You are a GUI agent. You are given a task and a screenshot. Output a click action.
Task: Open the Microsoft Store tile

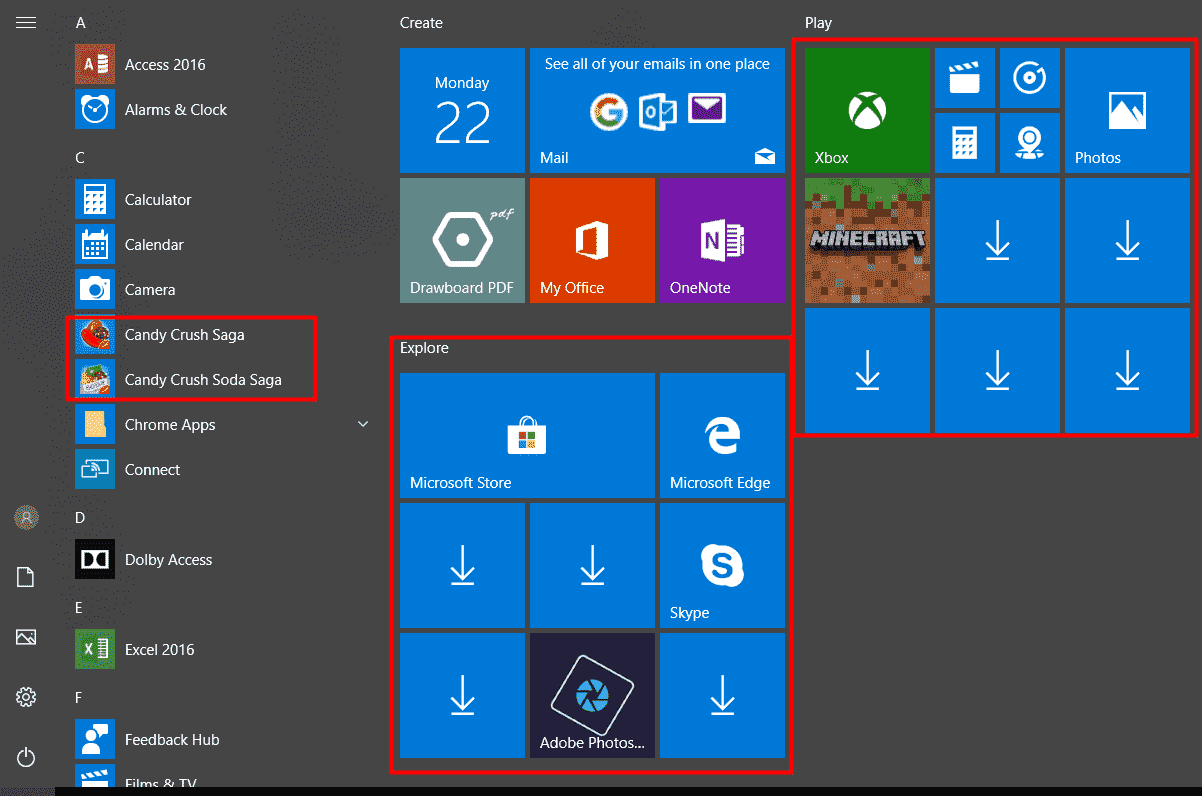527,435
